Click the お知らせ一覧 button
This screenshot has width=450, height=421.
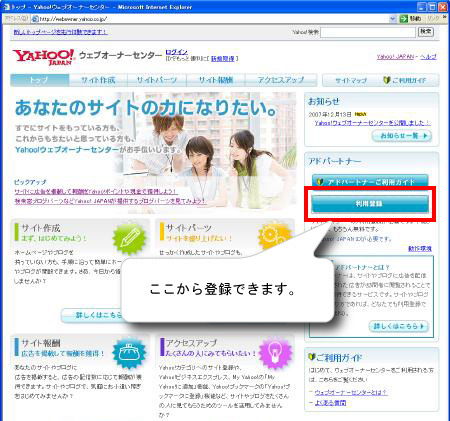point(402,136)
